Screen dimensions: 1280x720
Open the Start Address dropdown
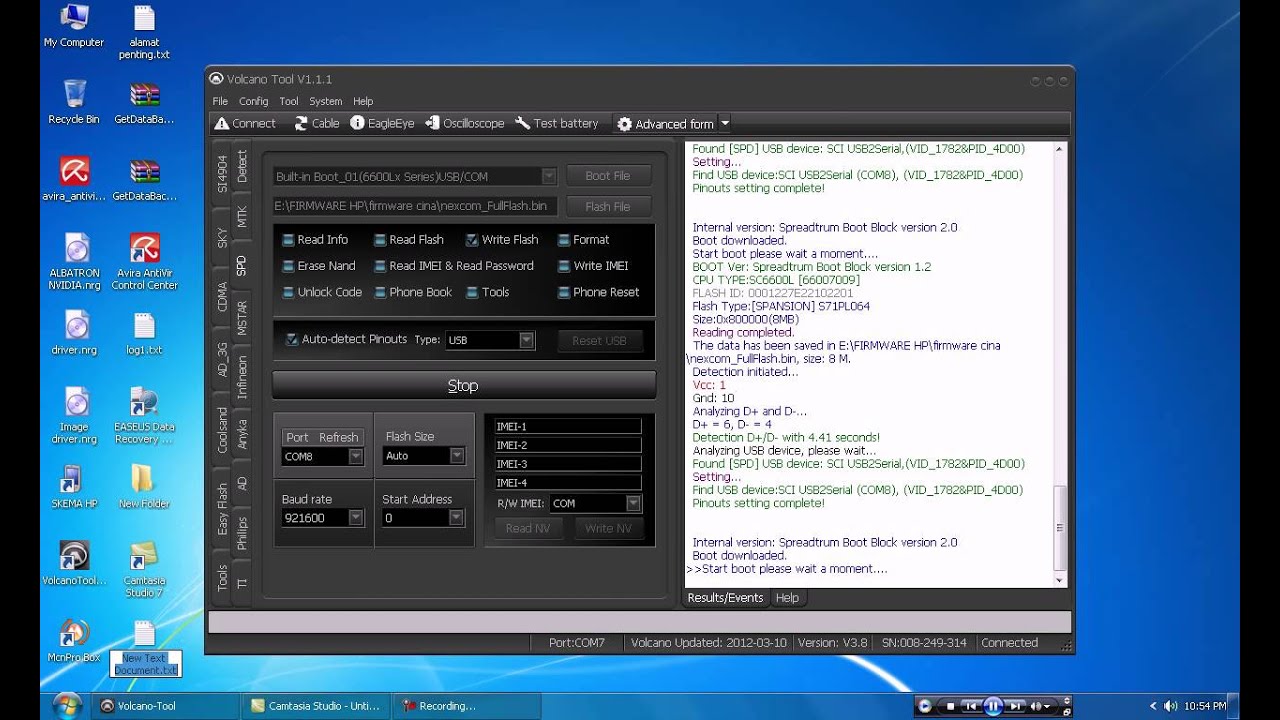point(457,518)
